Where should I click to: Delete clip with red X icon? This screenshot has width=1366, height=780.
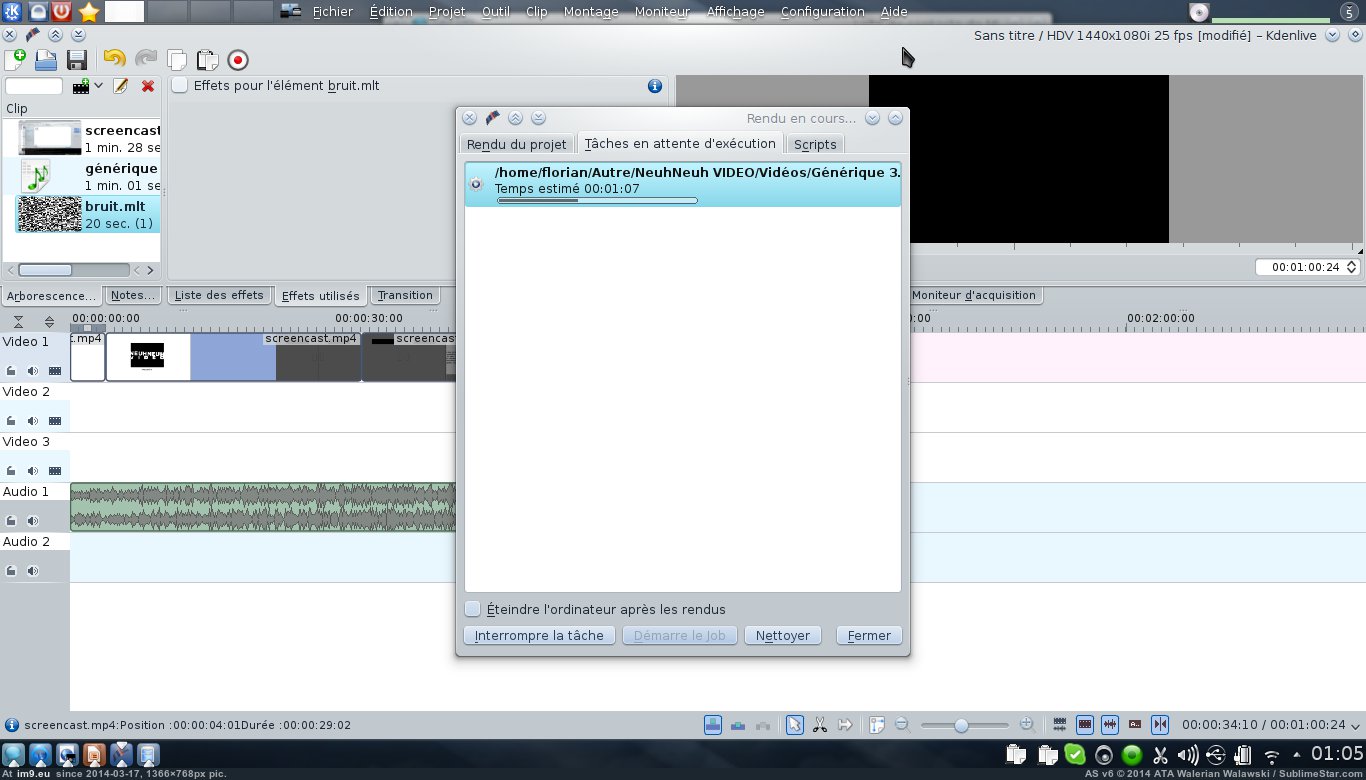(148, 86)
